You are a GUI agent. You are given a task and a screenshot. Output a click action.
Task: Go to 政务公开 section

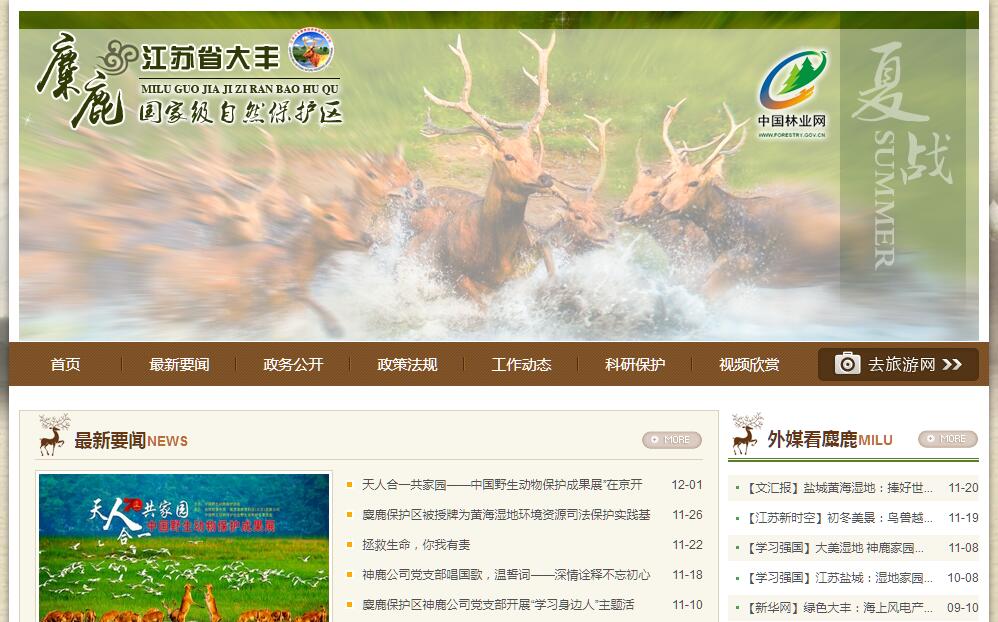tap(293, 364)
